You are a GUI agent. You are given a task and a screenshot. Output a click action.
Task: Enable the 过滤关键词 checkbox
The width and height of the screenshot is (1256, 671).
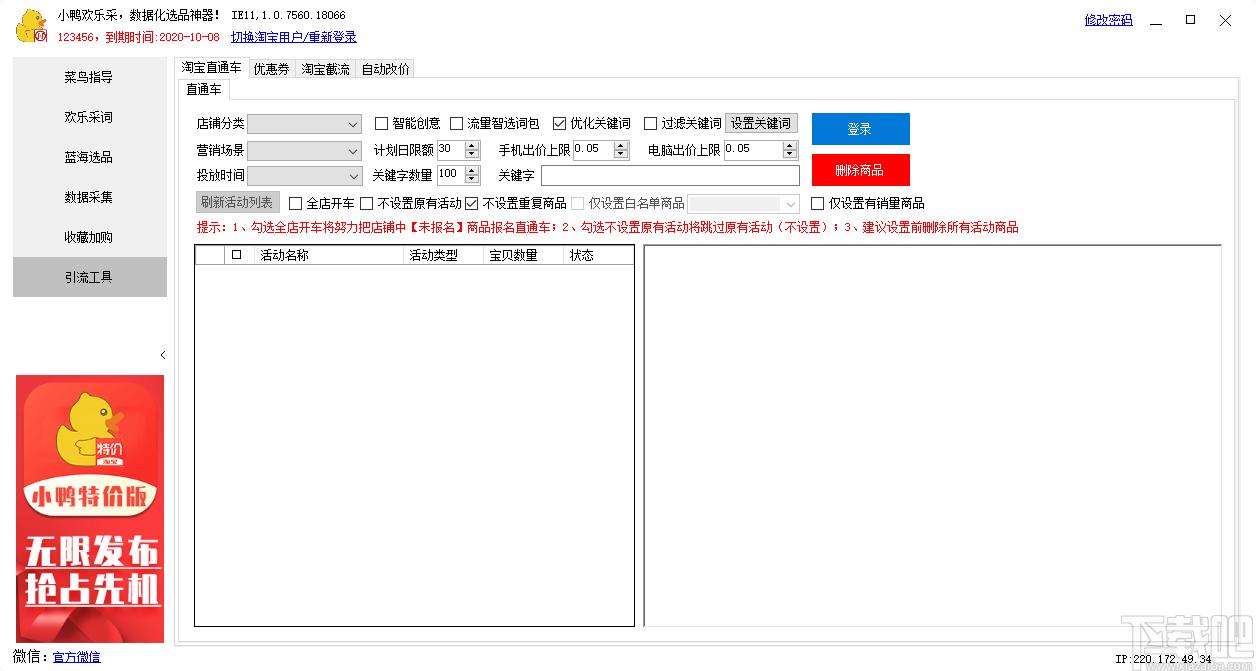(x=650, y=124)
